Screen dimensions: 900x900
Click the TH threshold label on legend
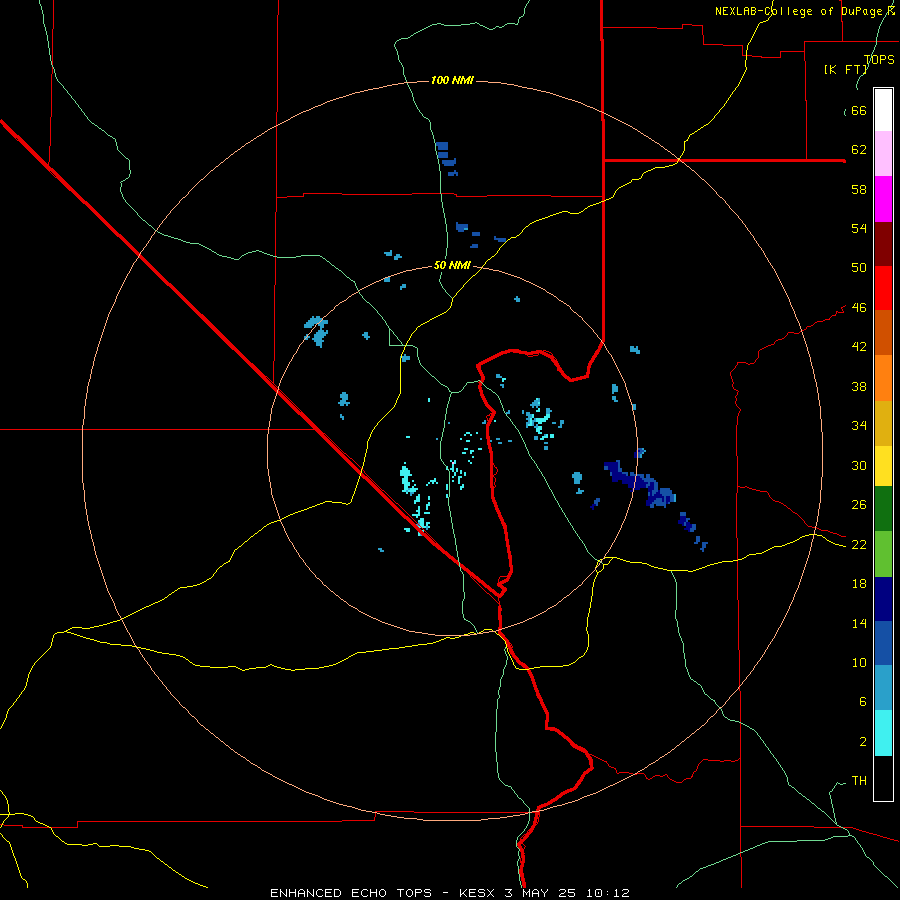(x=859, y=781)
